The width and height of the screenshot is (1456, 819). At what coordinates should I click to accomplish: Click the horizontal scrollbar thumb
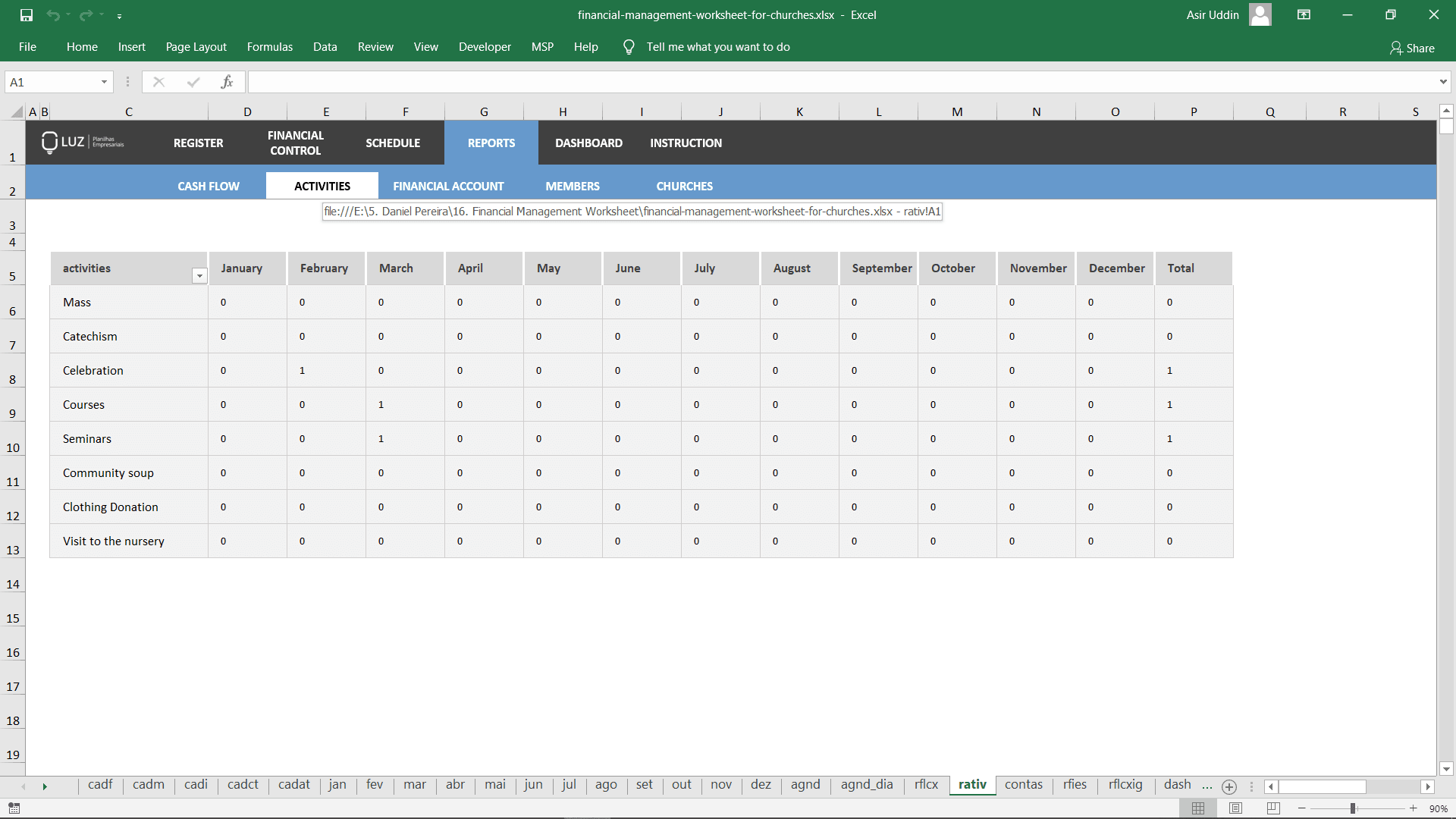click(x=1322, y=786)
